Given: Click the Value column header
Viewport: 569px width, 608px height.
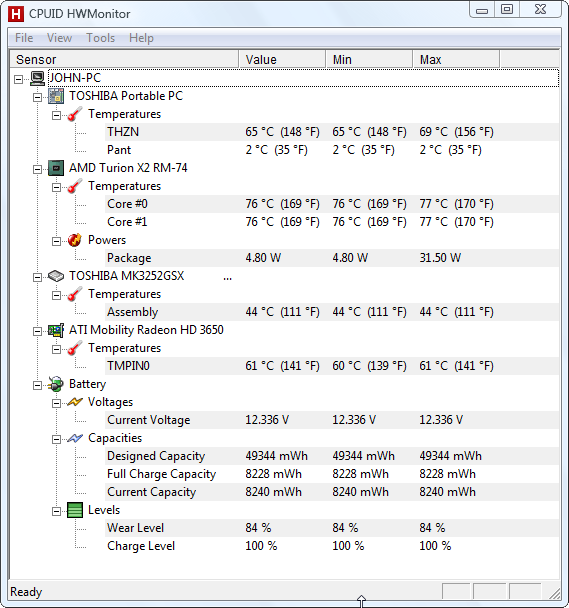Looking at the screenshot, I should (x=282, y=59).
